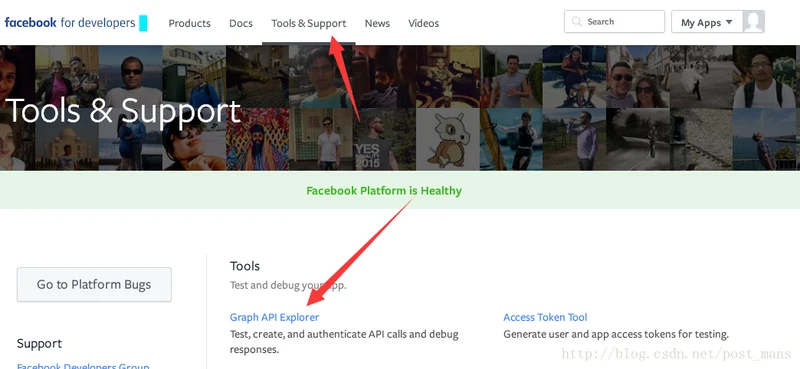
Task: Open the Videos section
Action: click(423, 23)
